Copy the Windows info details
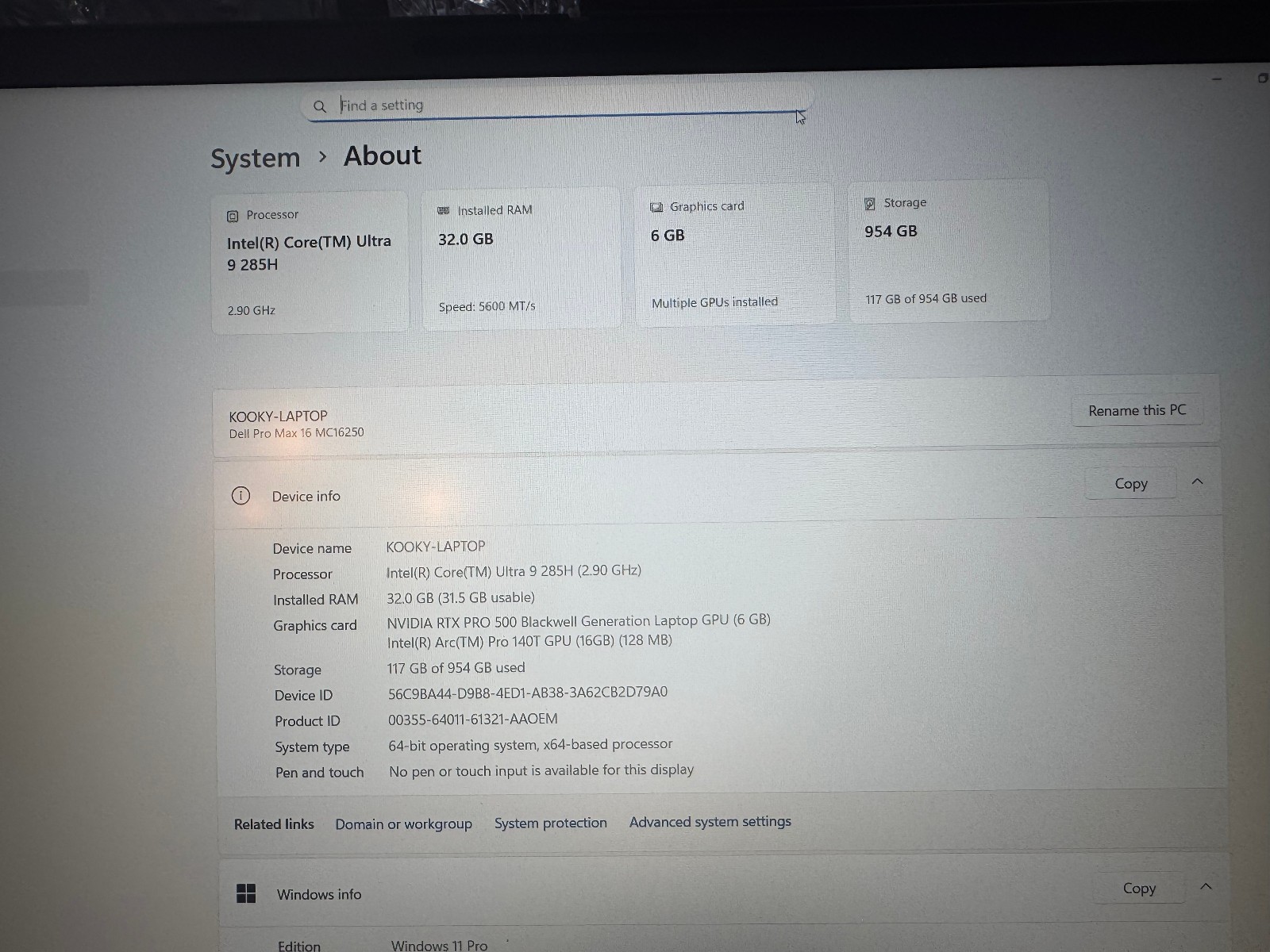Screen dimensions: 1270x952 pyautogui.click(x=1139, y=889)
